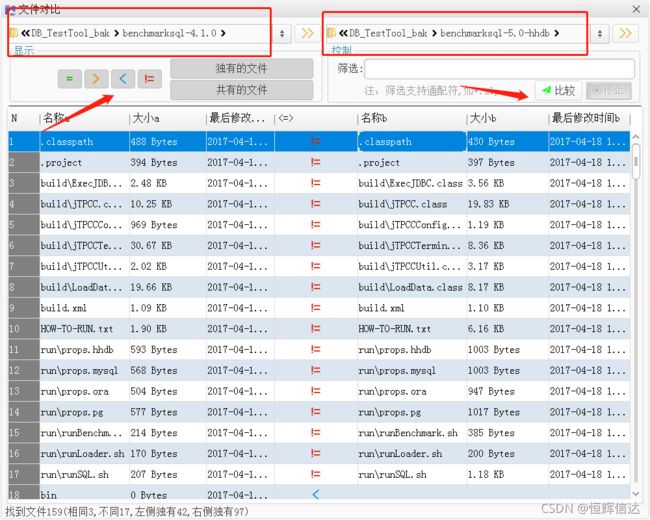Click the 比较 compare button

tap(558, 90)
